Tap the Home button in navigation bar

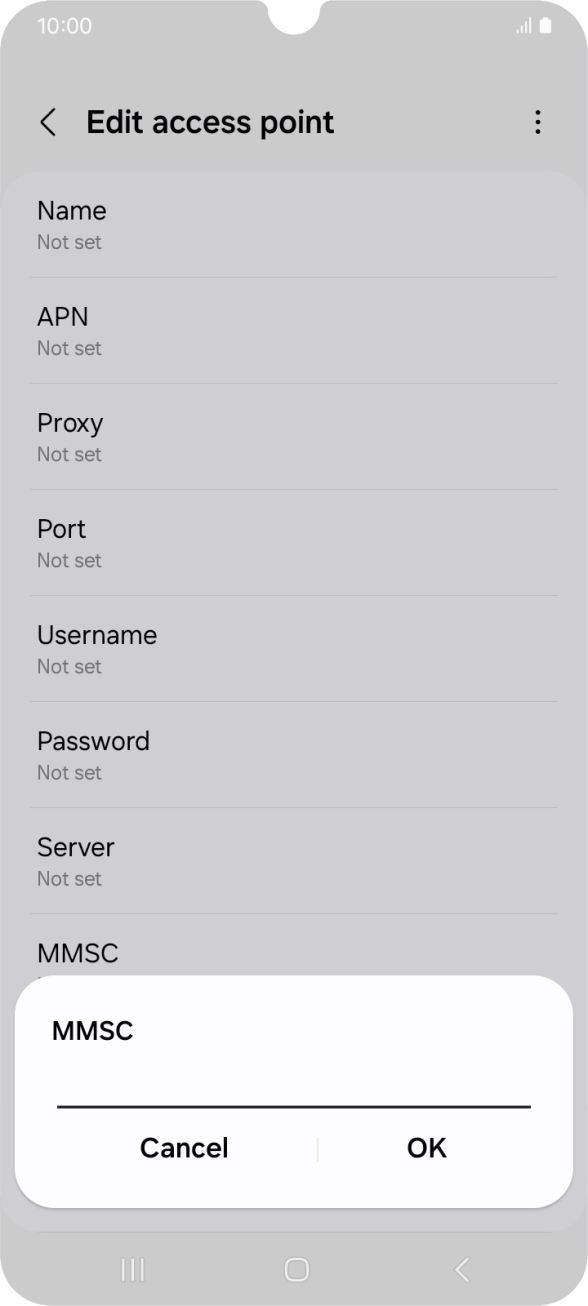pos(294,1269)
